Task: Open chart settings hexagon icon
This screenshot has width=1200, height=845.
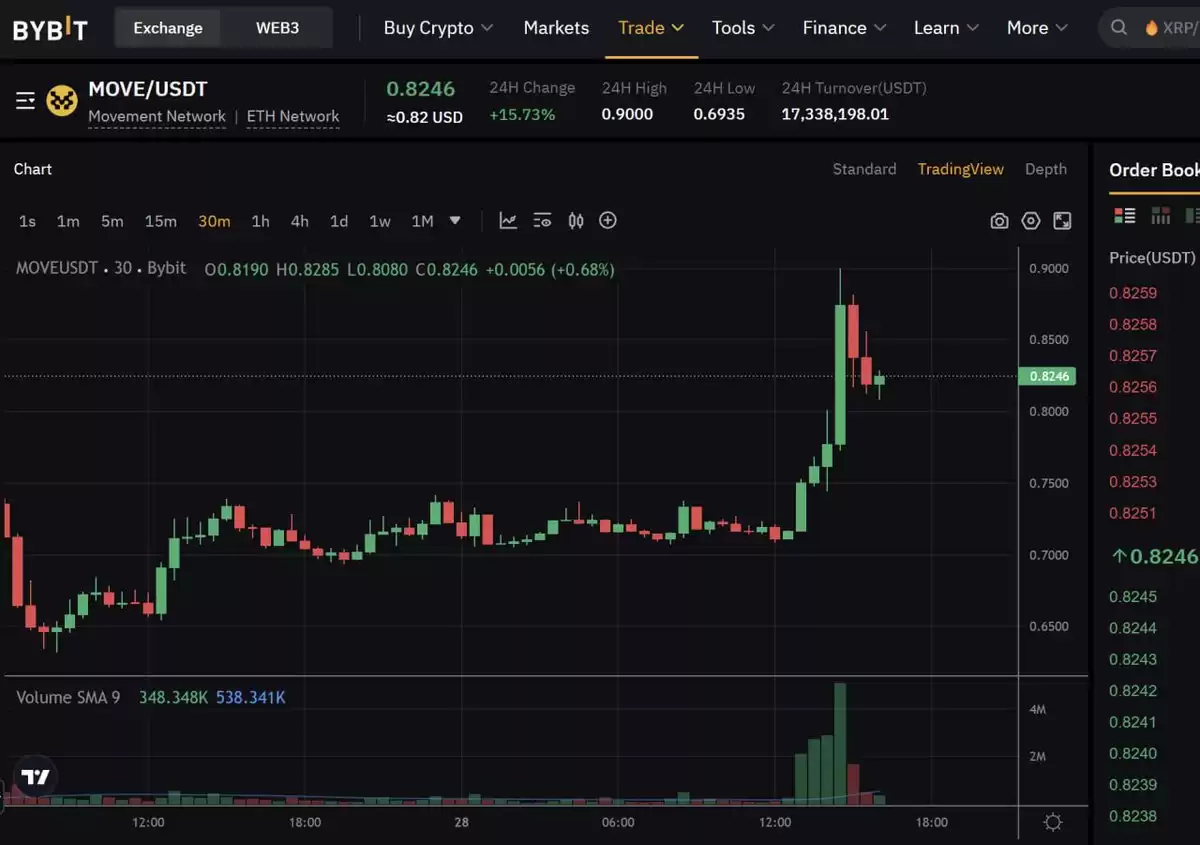Action: 1031,221
